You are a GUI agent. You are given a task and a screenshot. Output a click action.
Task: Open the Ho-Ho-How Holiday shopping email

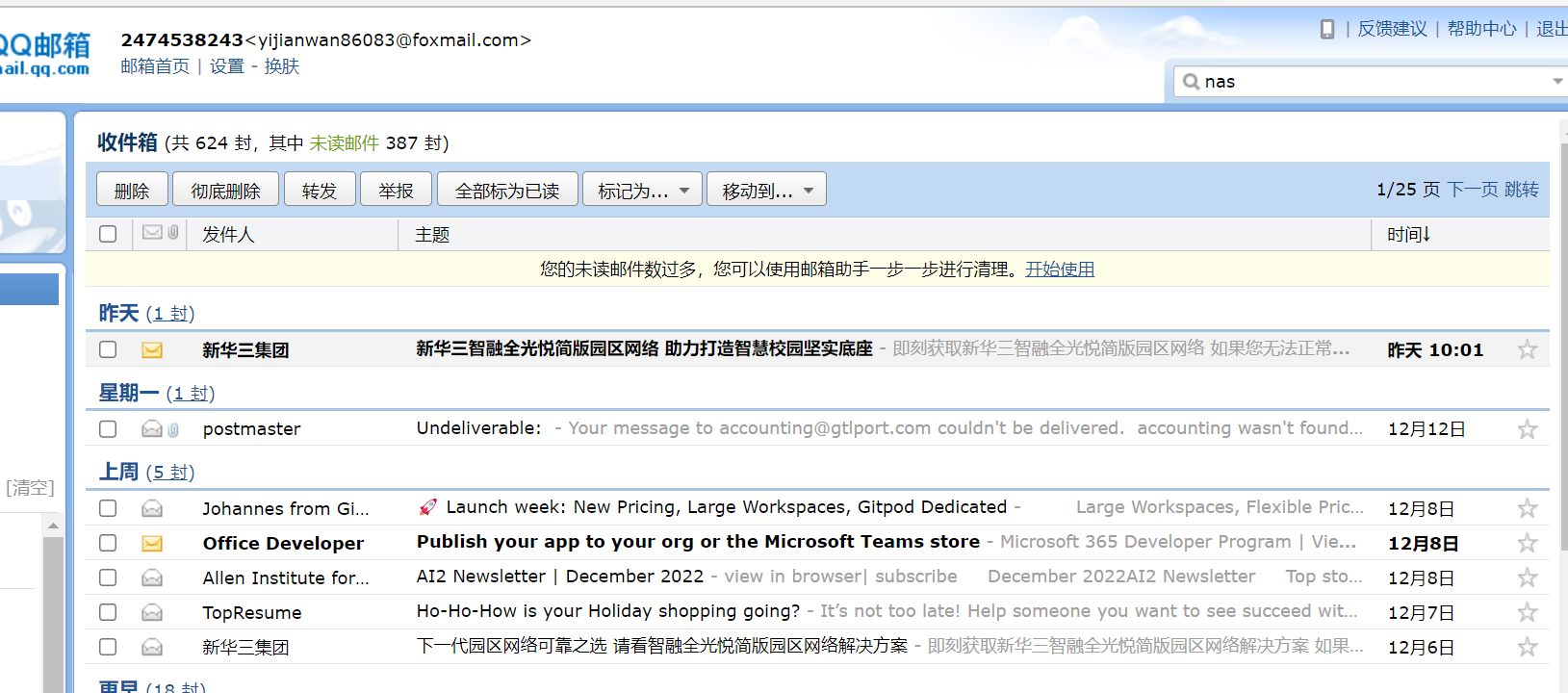tap(607, 611)
